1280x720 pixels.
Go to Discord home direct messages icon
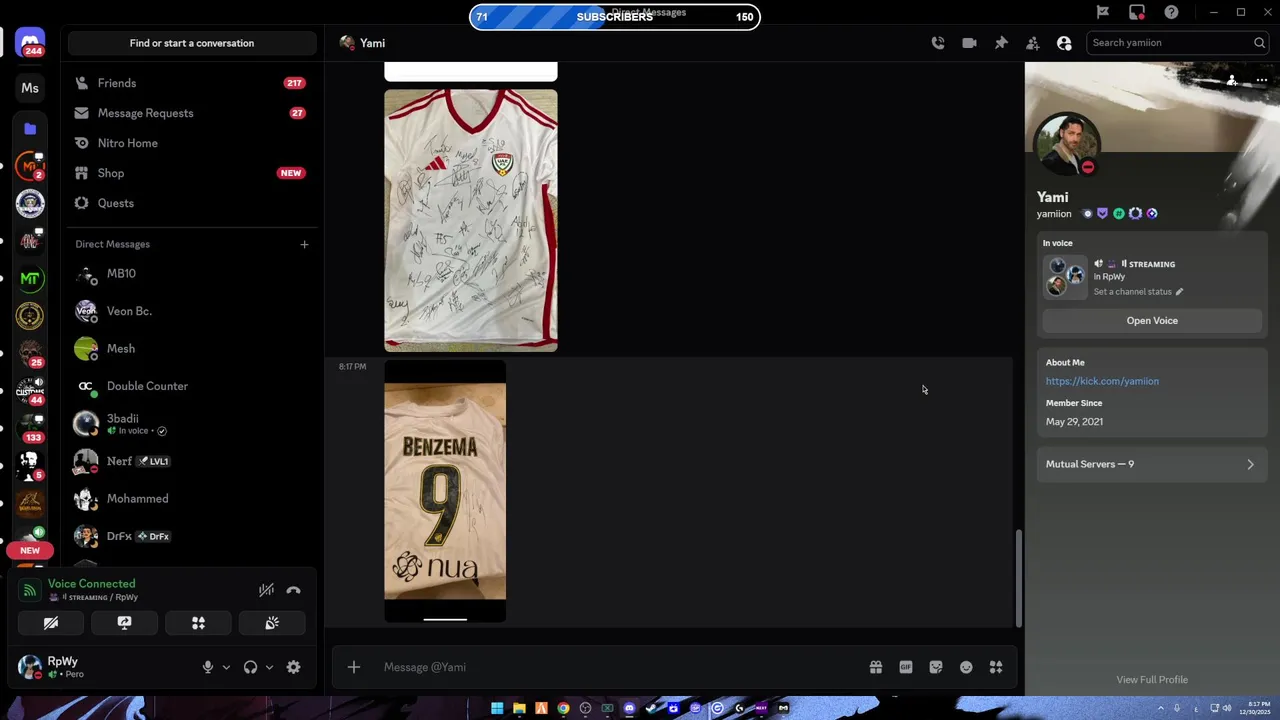tap(30, 43)
